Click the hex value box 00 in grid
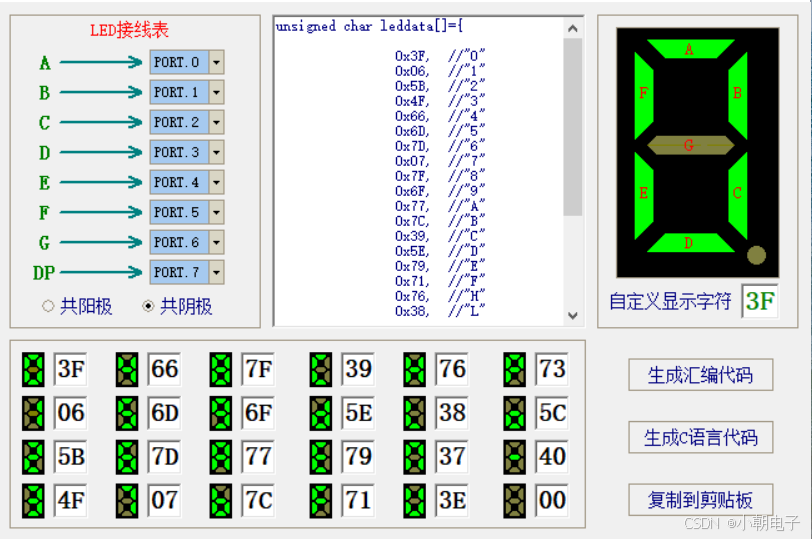Screen dimensions: 812x539 pos(552,501)
